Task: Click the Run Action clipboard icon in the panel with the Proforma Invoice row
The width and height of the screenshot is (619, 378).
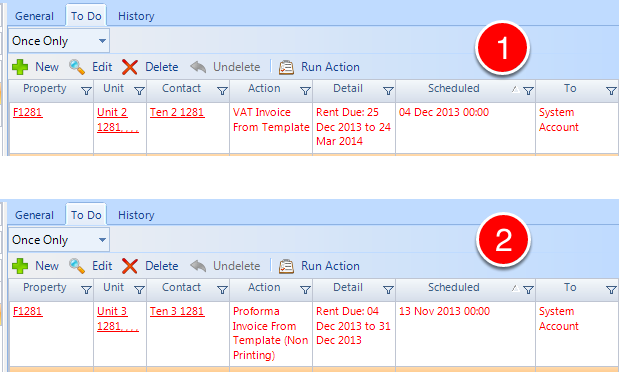Action: tap(286, 266)
